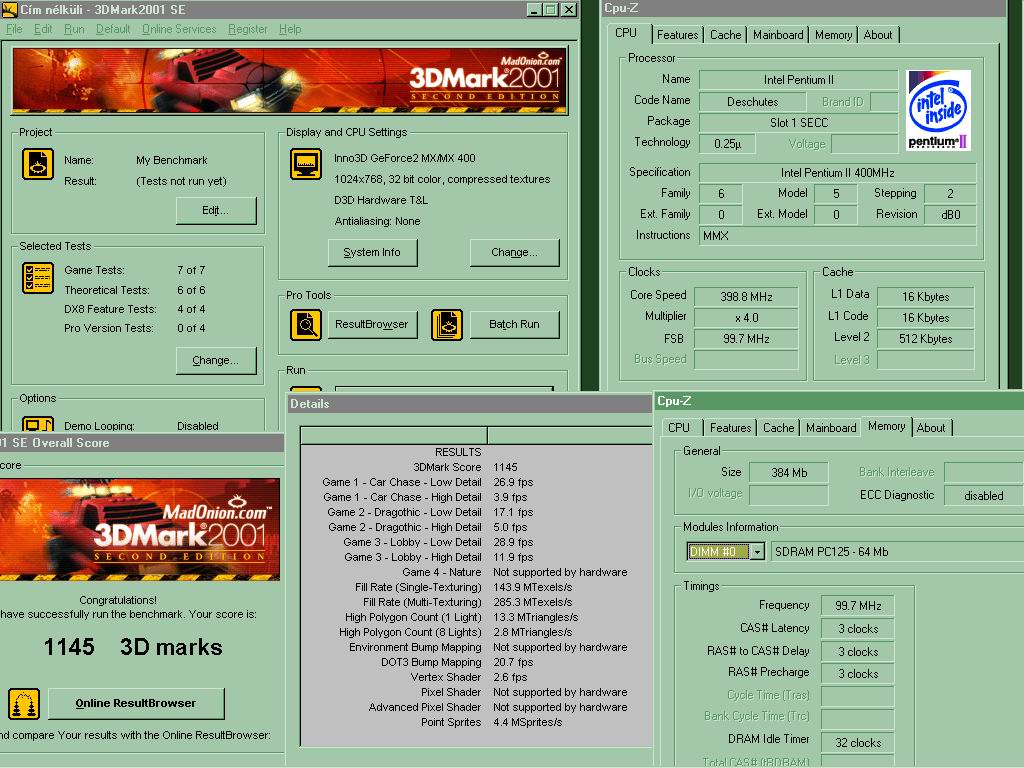Screen dimensions: 1024x768
Task: Click the magnifier ResultBrowser icon
Action: point(306,325)
